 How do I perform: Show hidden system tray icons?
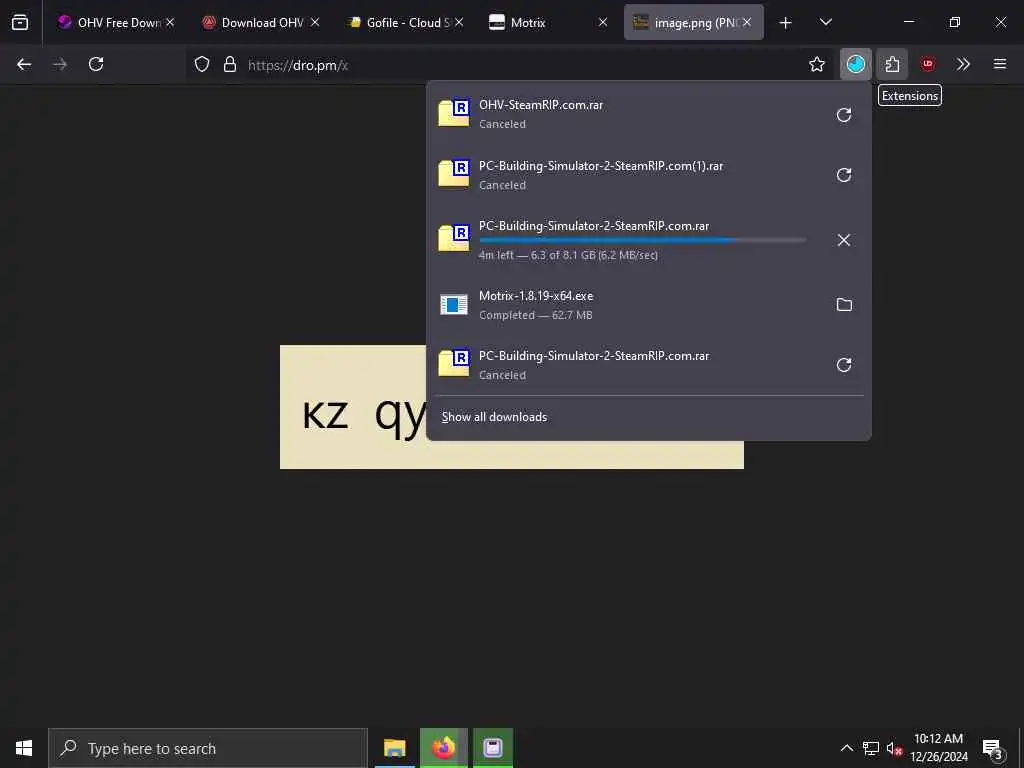(846, 748)
